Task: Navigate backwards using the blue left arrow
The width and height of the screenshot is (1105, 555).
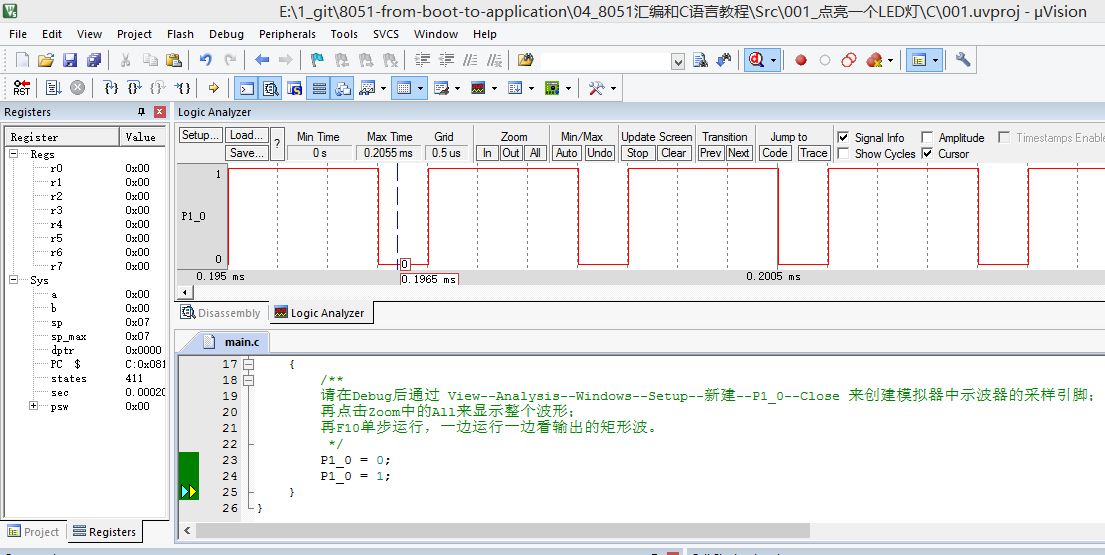Action: 262,61
